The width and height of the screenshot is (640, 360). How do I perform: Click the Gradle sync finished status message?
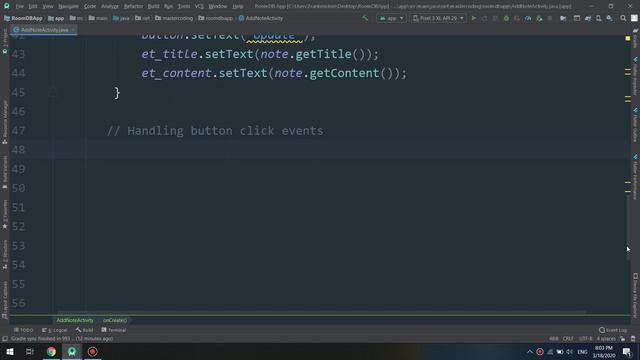tap(62, 338)
